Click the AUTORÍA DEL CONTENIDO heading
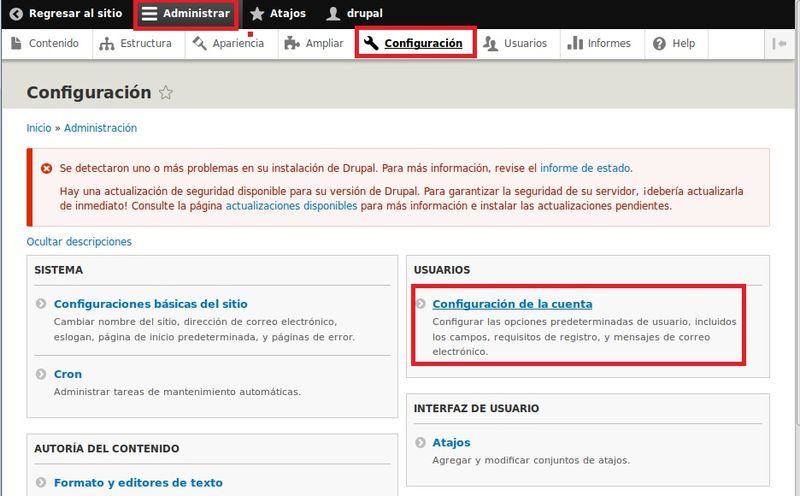This screenshot has width=800, height=496. point(107,449)
